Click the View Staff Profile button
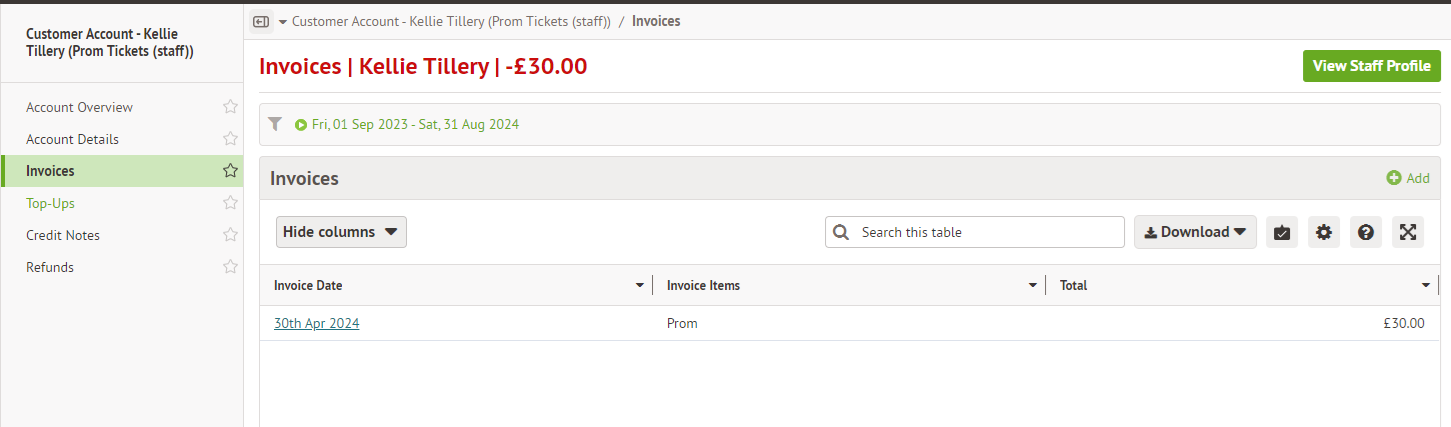 pos(1371,66)
